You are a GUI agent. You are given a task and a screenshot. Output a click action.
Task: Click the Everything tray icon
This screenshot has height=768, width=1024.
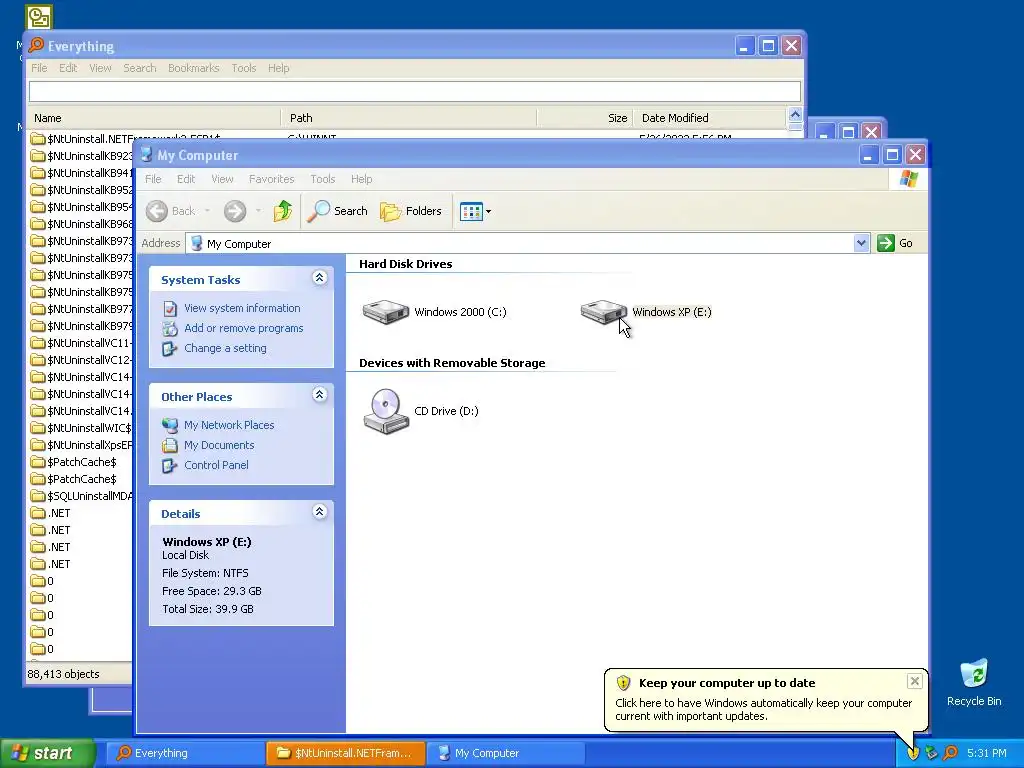[951, 753]
